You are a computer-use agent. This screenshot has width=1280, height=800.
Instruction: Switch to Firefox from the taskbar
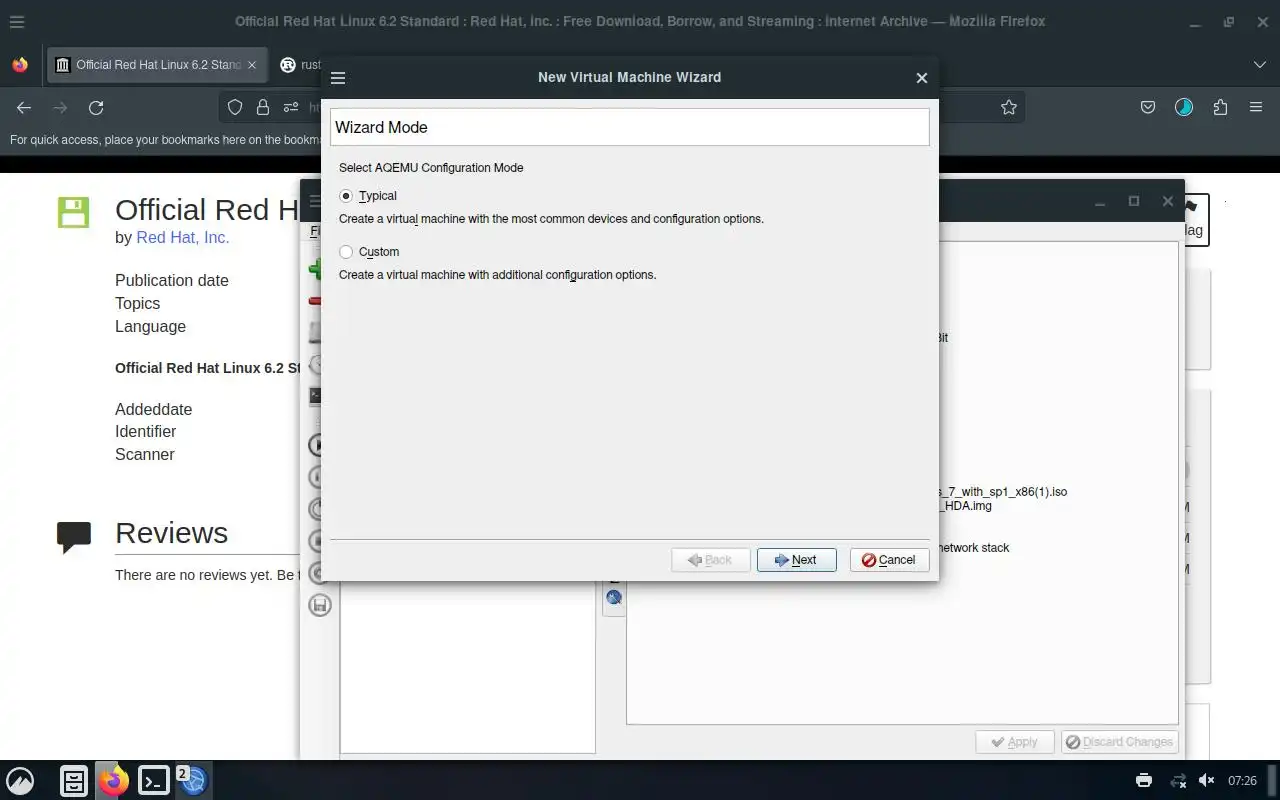pyautogui.click(x=114, y=780)
